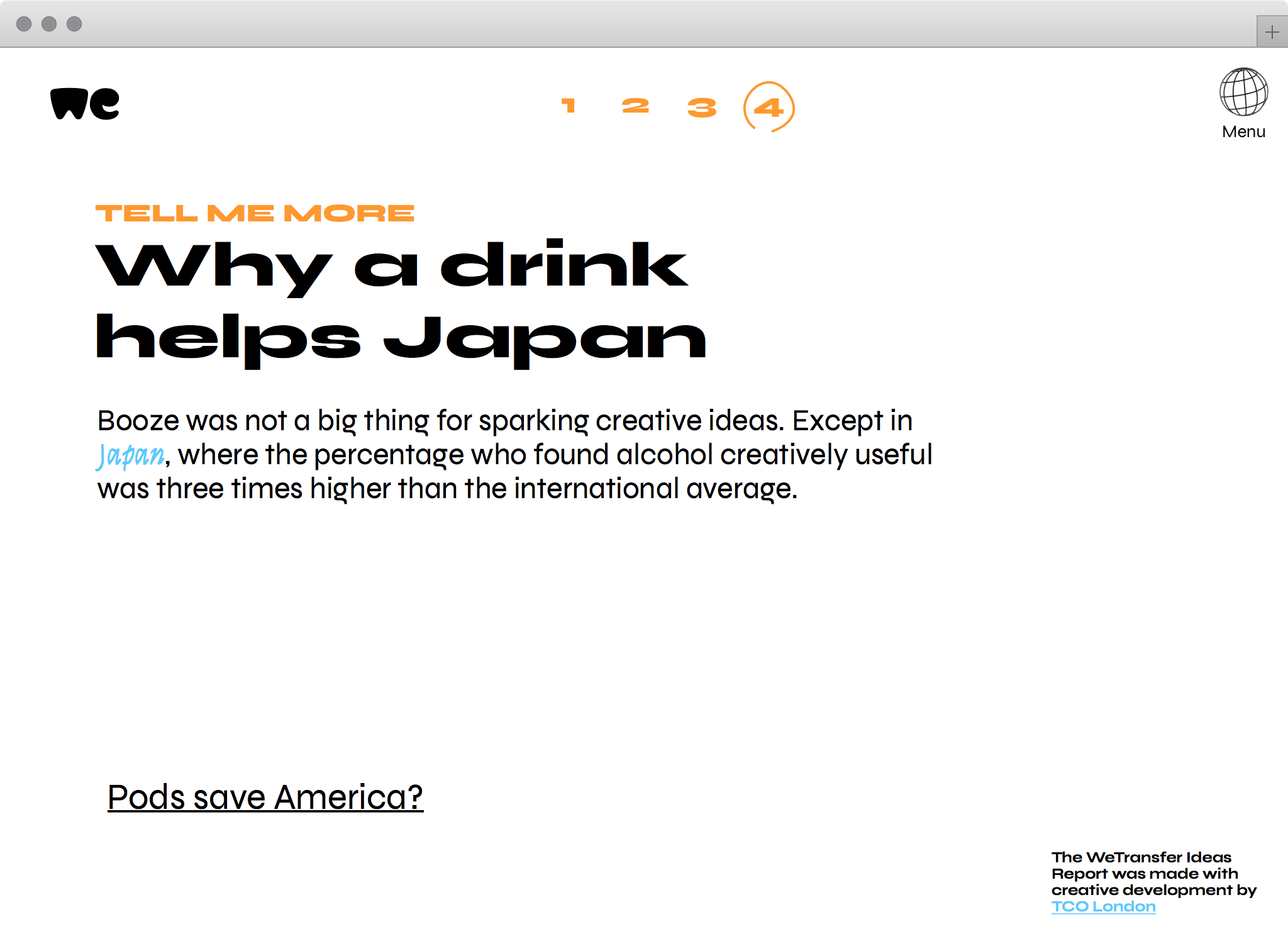Click the Menu text label
Screen dimensions: 1288x946
(1243, 132)
